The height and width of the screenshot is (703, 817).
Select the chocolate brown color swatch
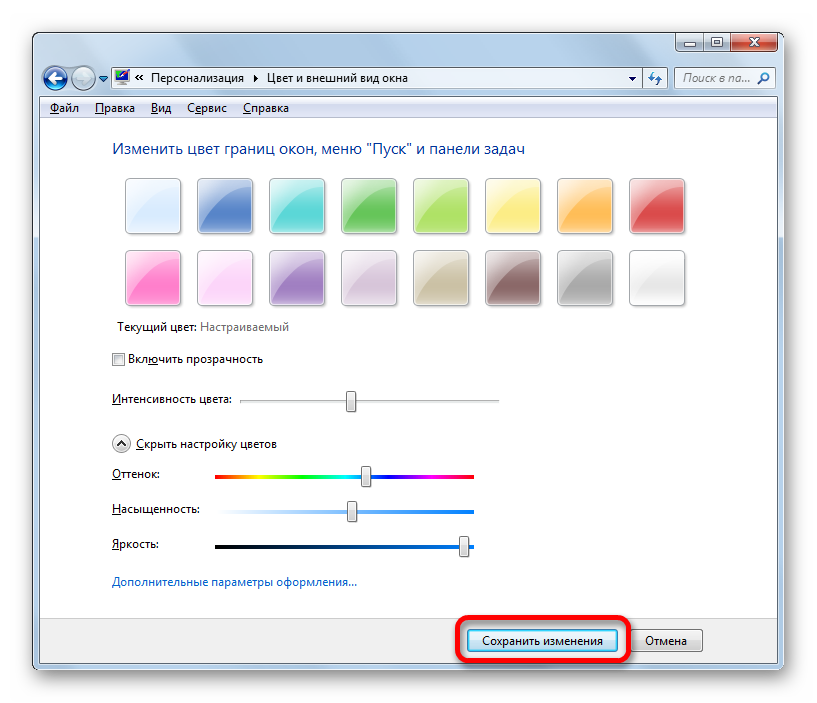pos(513,278)
